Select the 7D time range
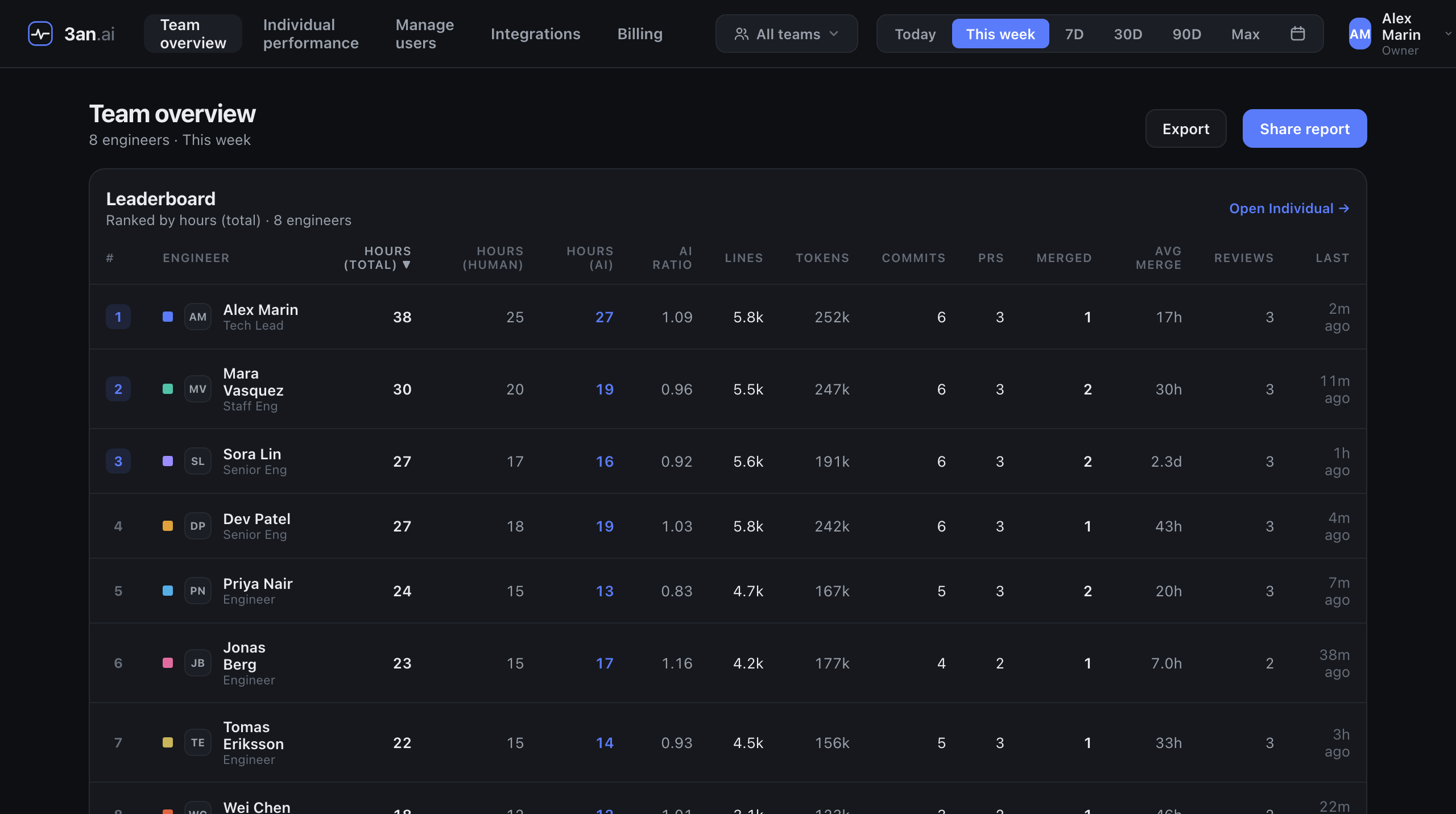1456x814 pixels. pyautogui.click(x=1074, y=34)
